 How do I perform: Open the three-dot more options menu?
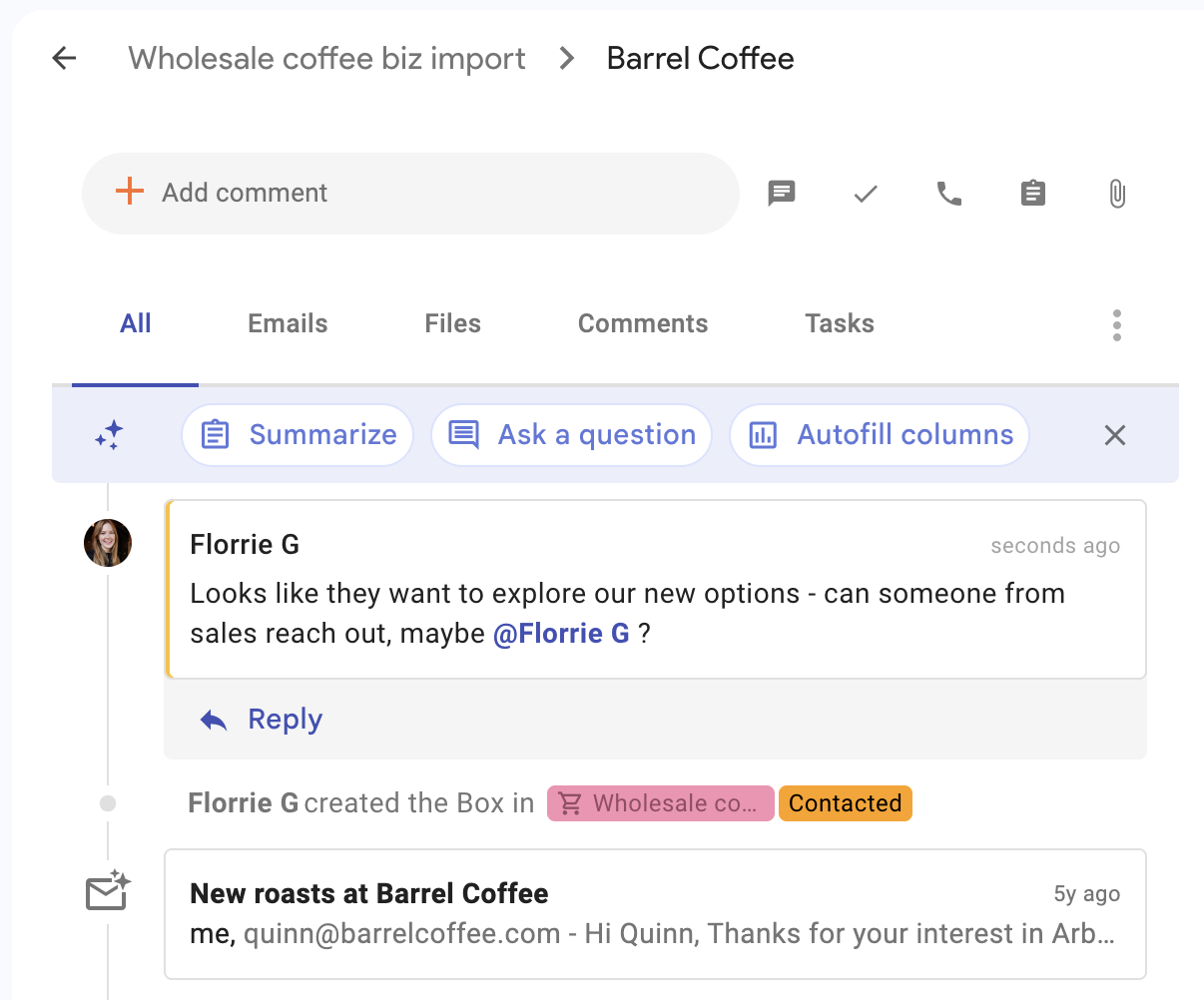[x=1117, y=325]
